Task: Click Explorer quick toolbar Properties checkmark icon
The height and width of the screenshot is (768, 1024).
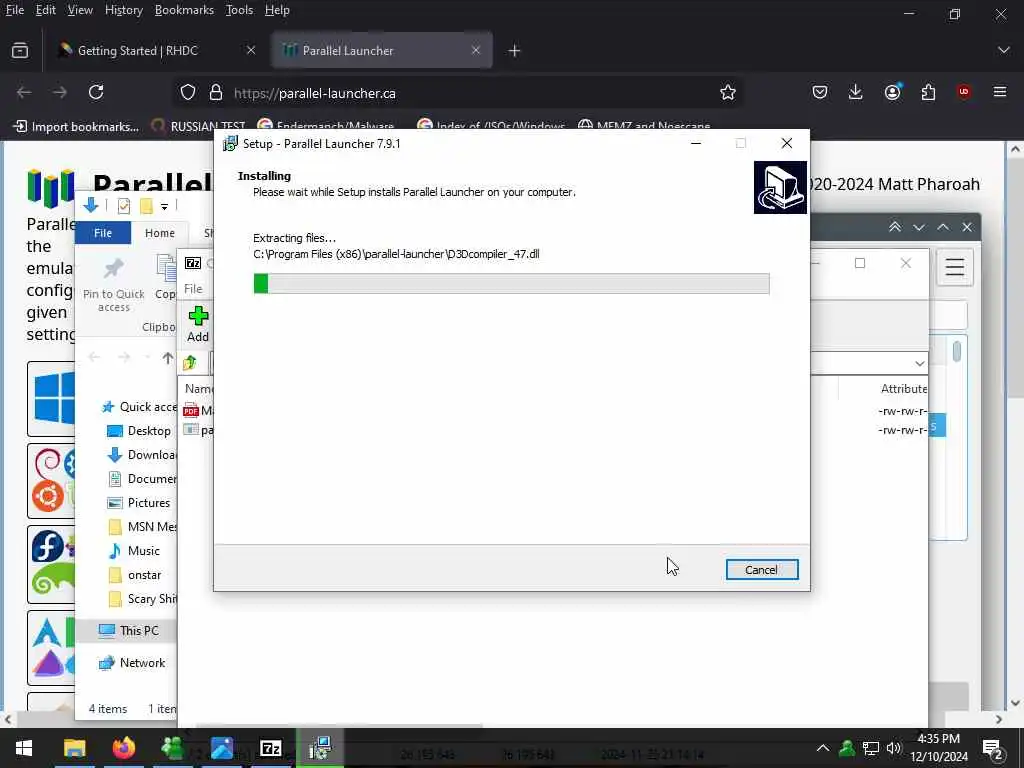Action: click(x=123, y=206)
